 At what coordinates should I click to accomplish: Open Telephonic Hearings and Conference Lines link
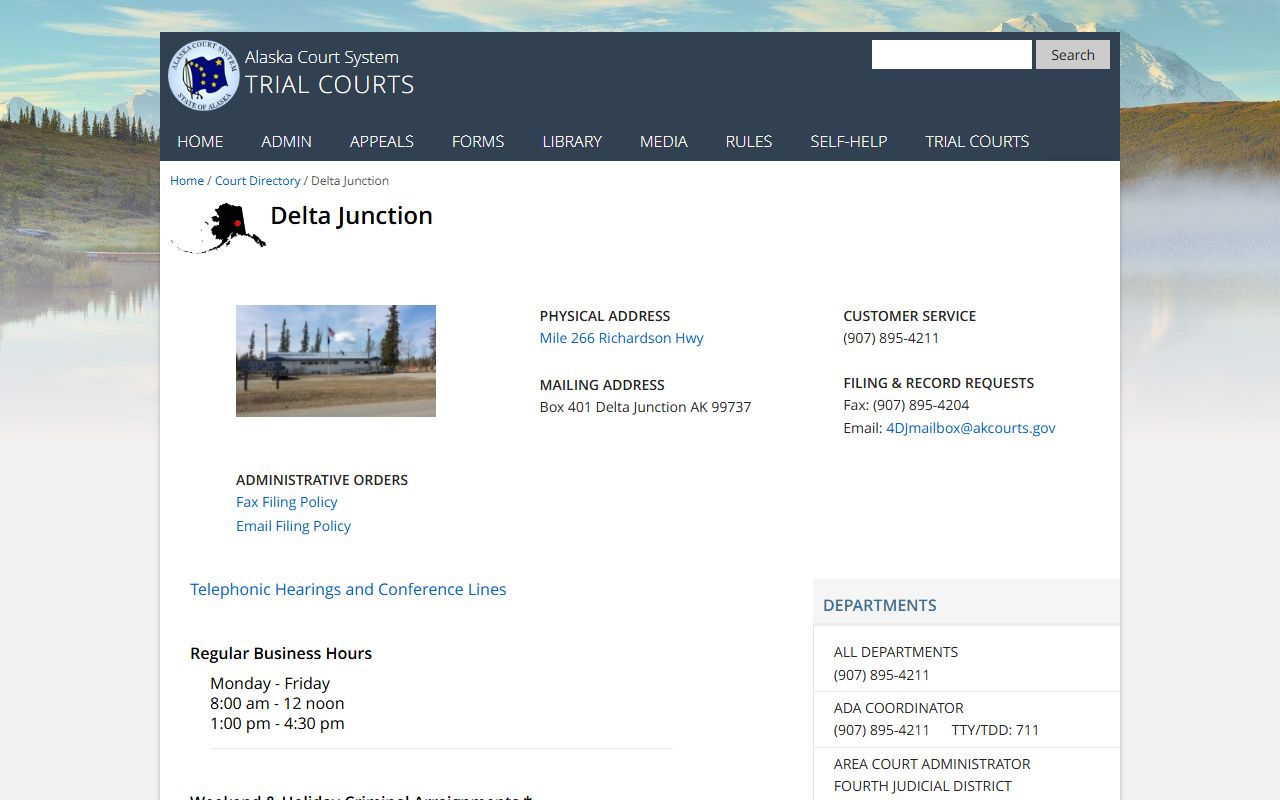(348, 589)
